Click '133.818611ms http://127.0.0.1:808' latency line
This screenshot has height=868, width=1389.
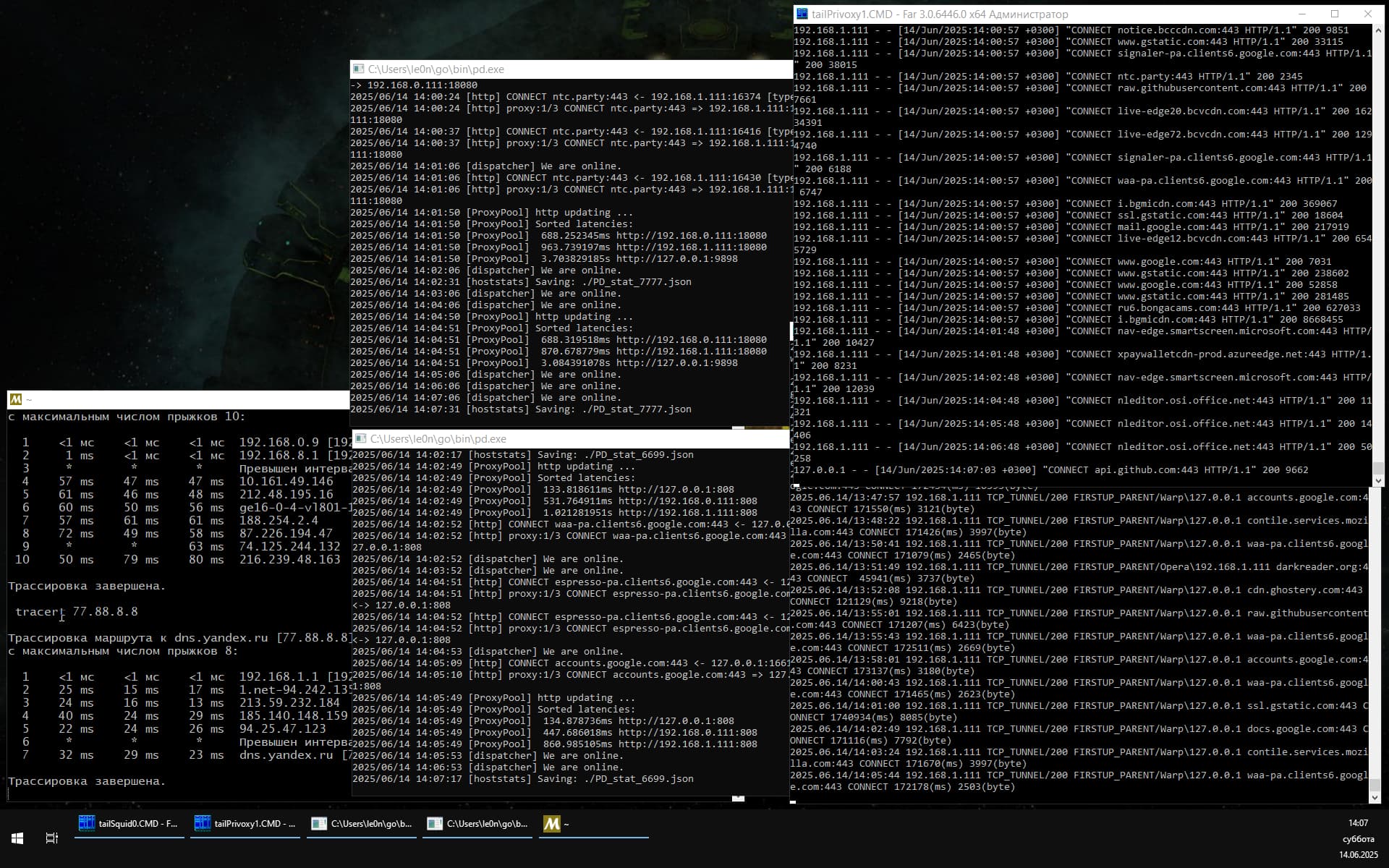pyautogui.click(x=543, y=490)
